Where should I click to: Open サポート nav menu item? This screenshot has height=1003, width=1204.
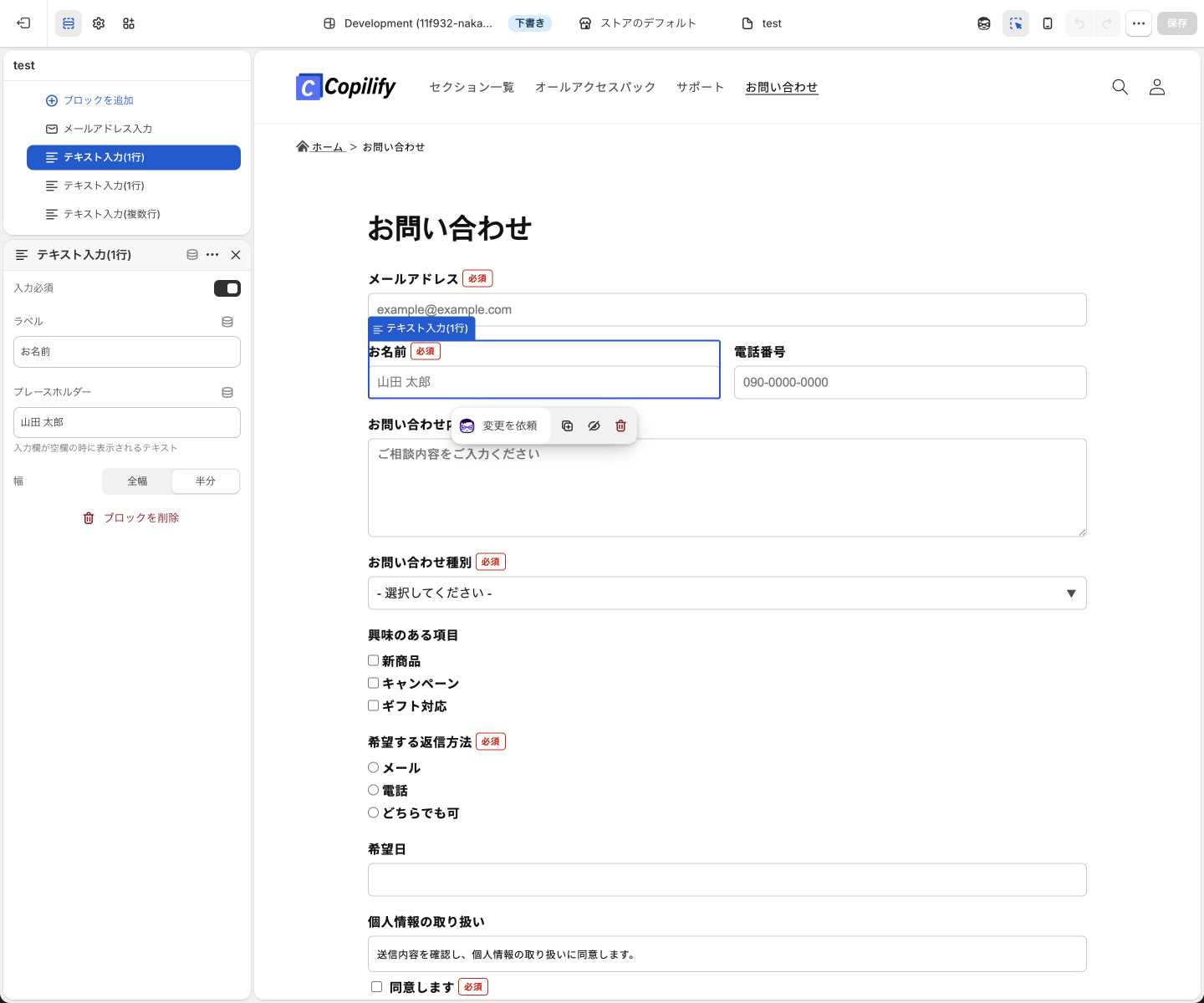click(701, 87)
